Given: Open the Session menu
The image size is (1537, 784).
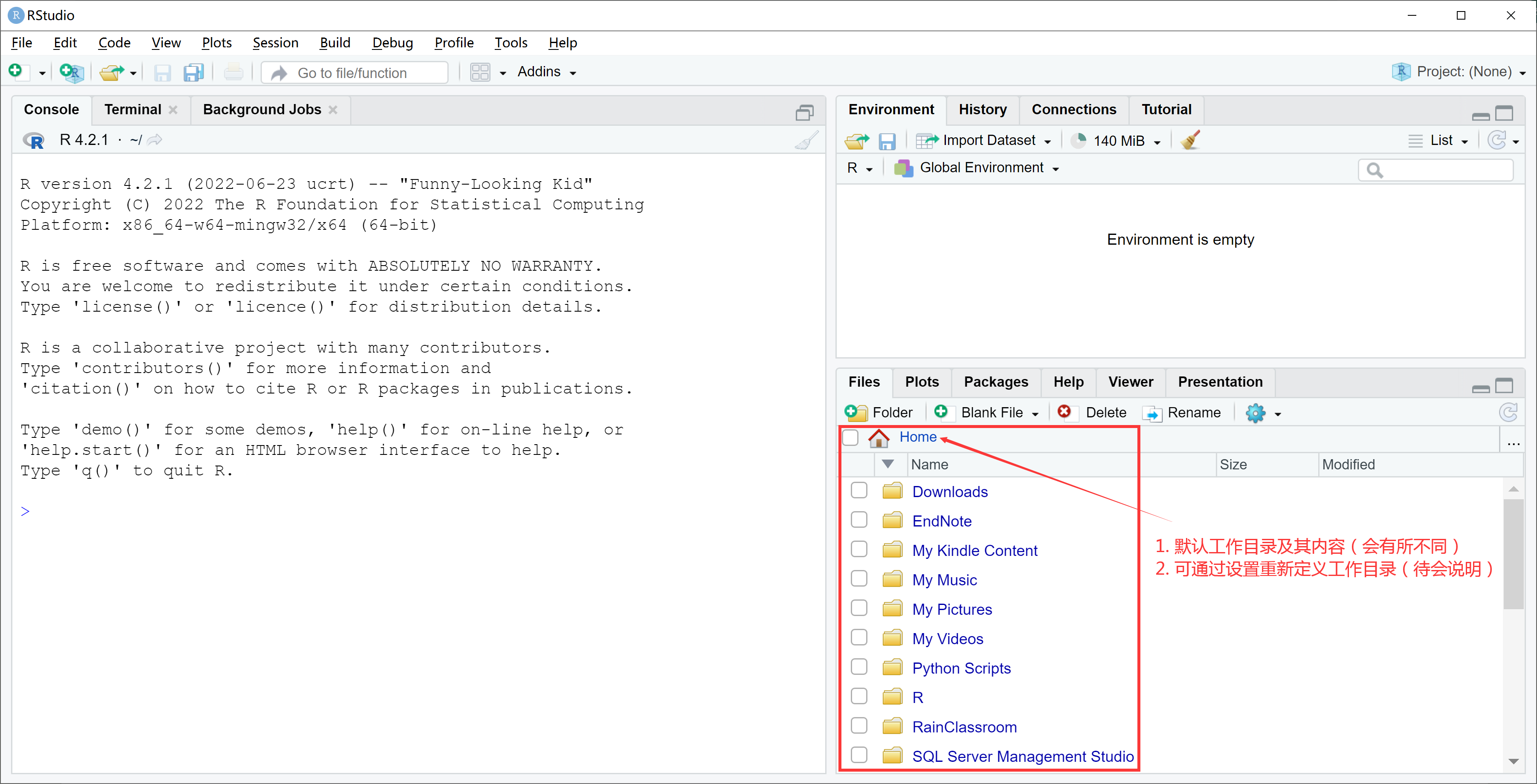Looking at the screenshot, I should coord(275,43).
